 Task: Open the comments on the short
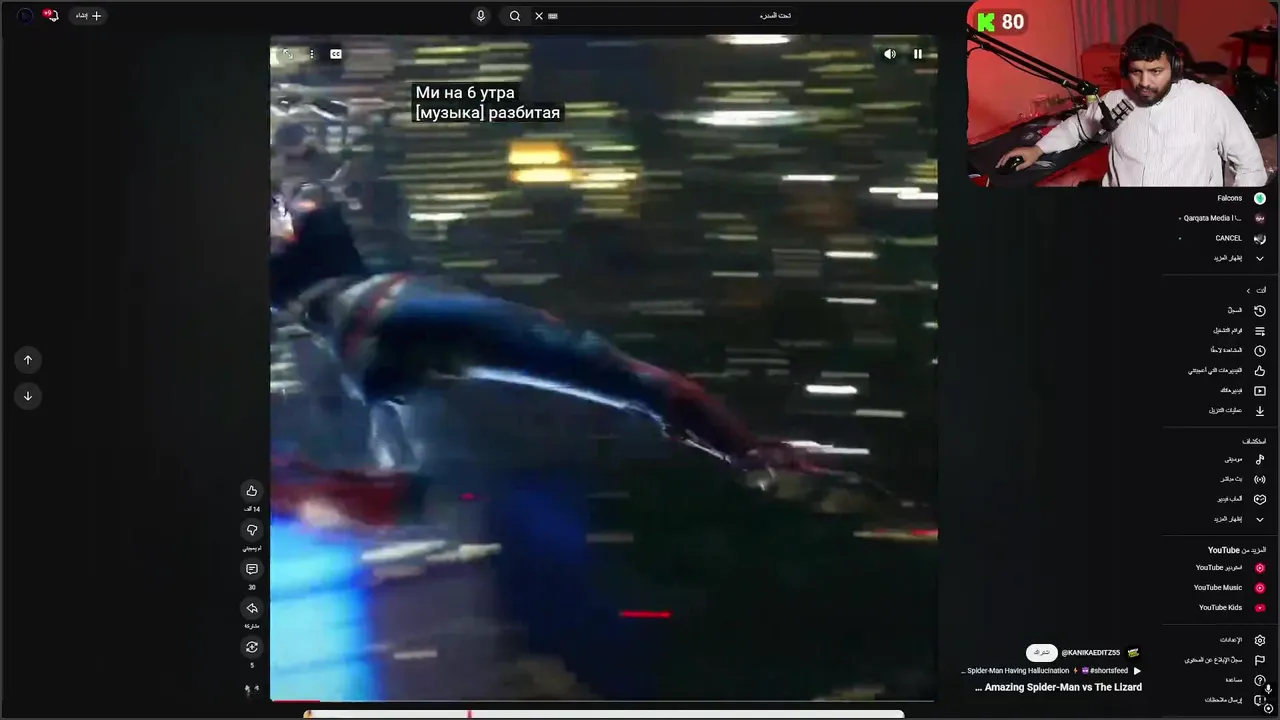click(252, 569)
